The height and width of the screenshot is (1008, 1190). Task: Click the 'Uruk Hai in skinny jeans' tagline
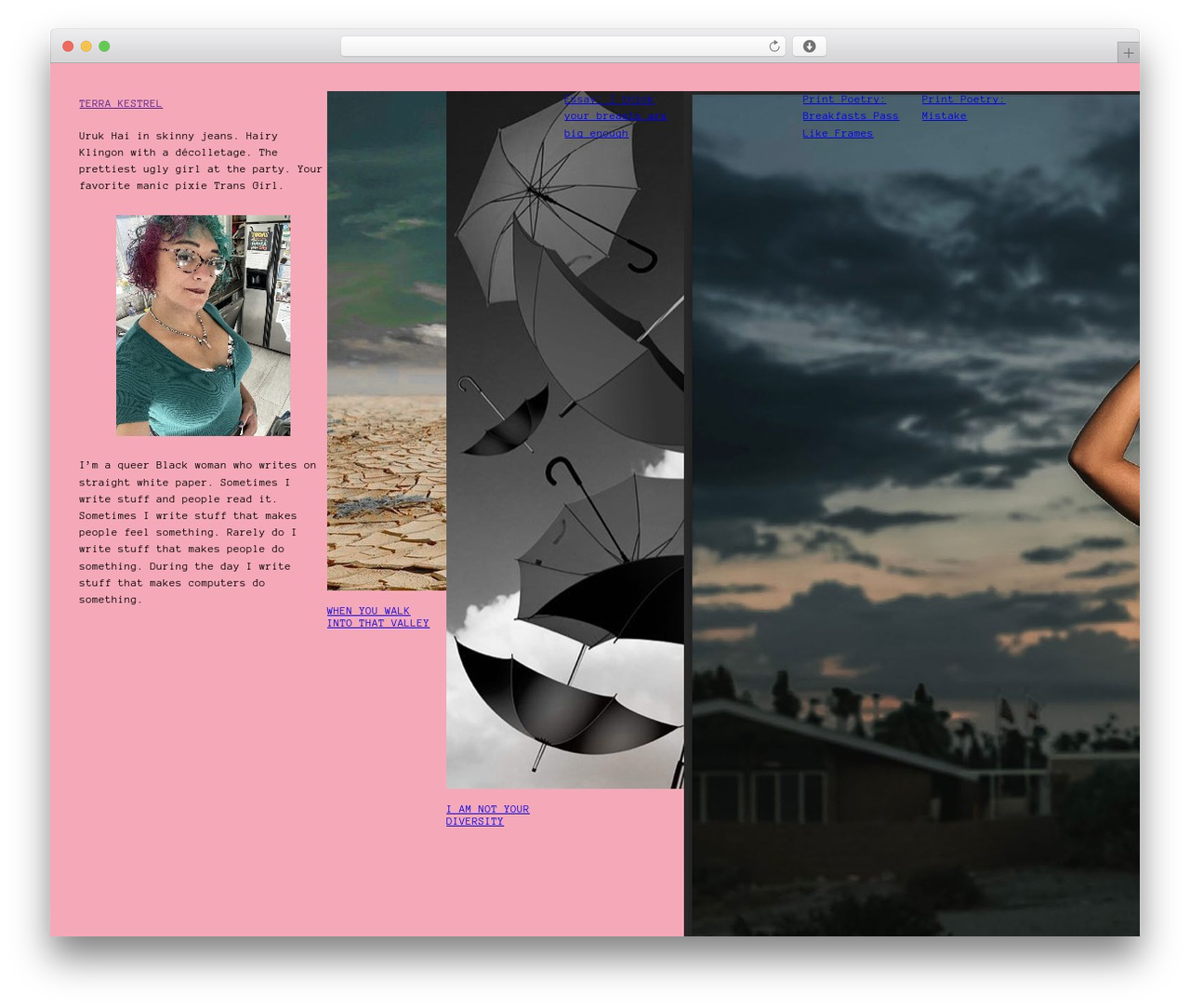coord(201,161)
